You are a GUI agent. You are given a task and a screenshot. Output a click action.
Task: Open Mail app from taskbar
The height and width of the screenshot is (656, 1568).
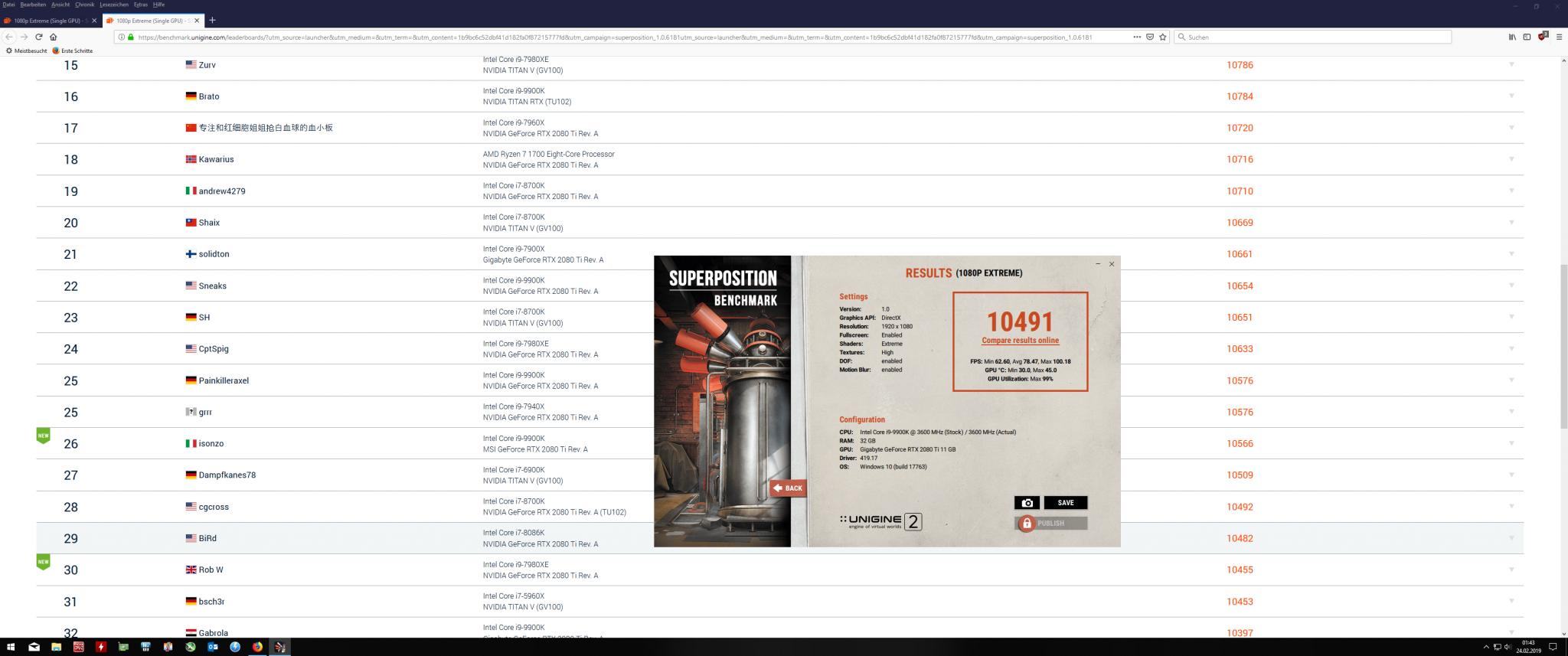tap(34, 647)
